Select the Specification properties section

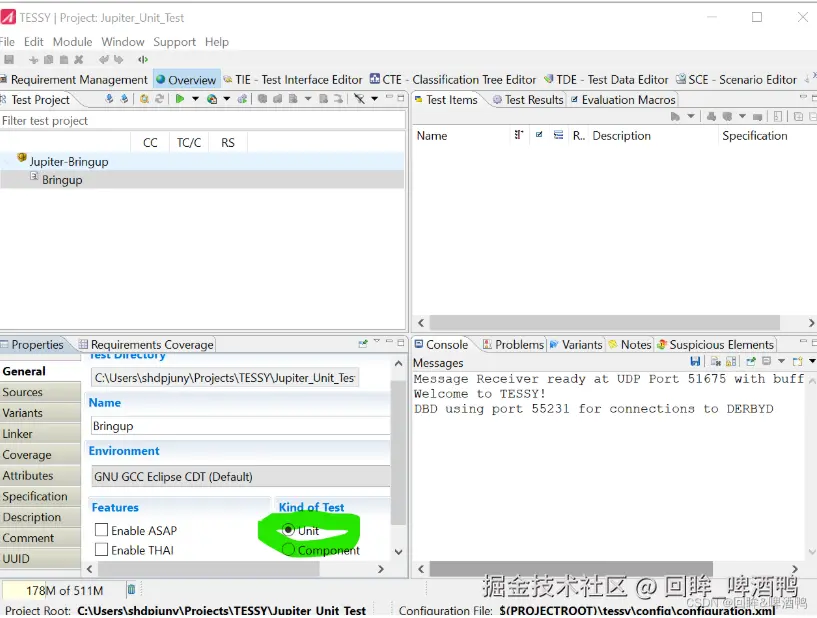(x=40, y=496)
